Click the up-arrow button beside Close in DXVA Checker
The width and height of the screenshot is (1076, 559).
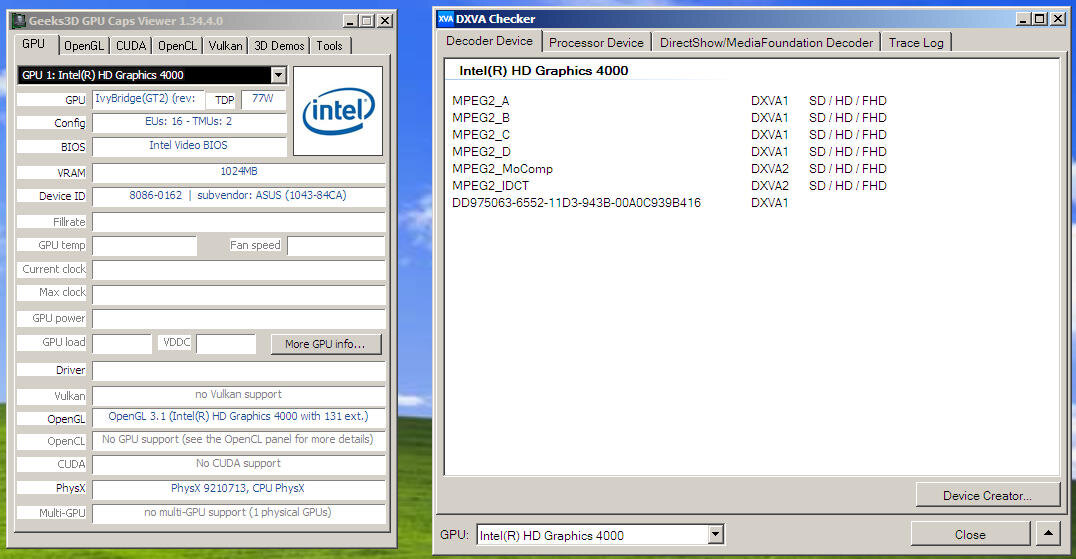coord(1048,534)
